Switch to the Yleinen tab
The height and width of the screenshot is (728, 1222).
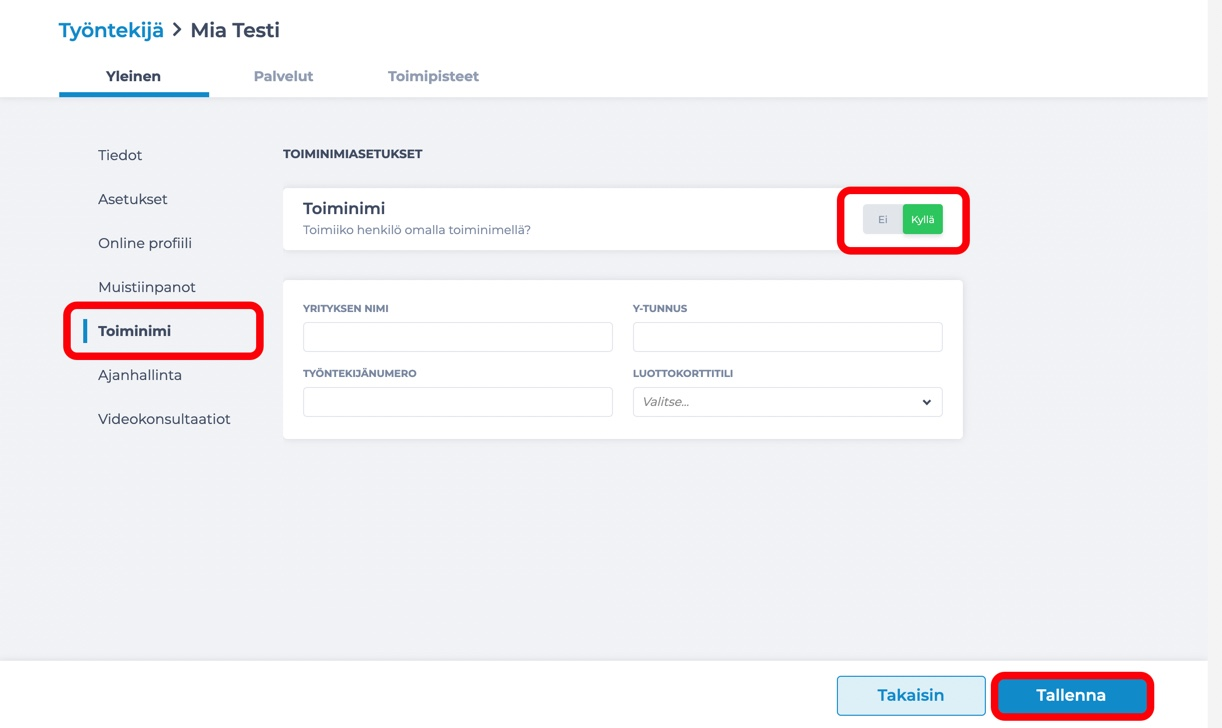tap(133, 76)
